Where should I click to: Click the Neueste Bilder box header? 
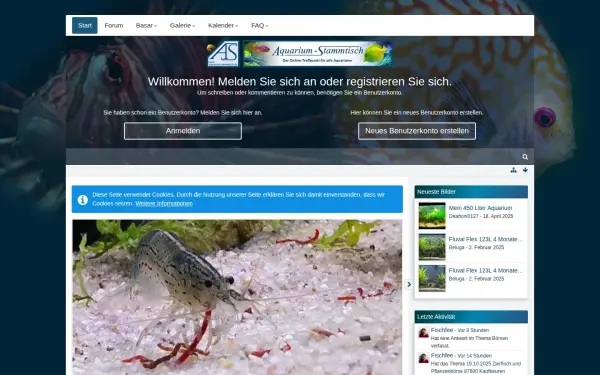point(471,192)
